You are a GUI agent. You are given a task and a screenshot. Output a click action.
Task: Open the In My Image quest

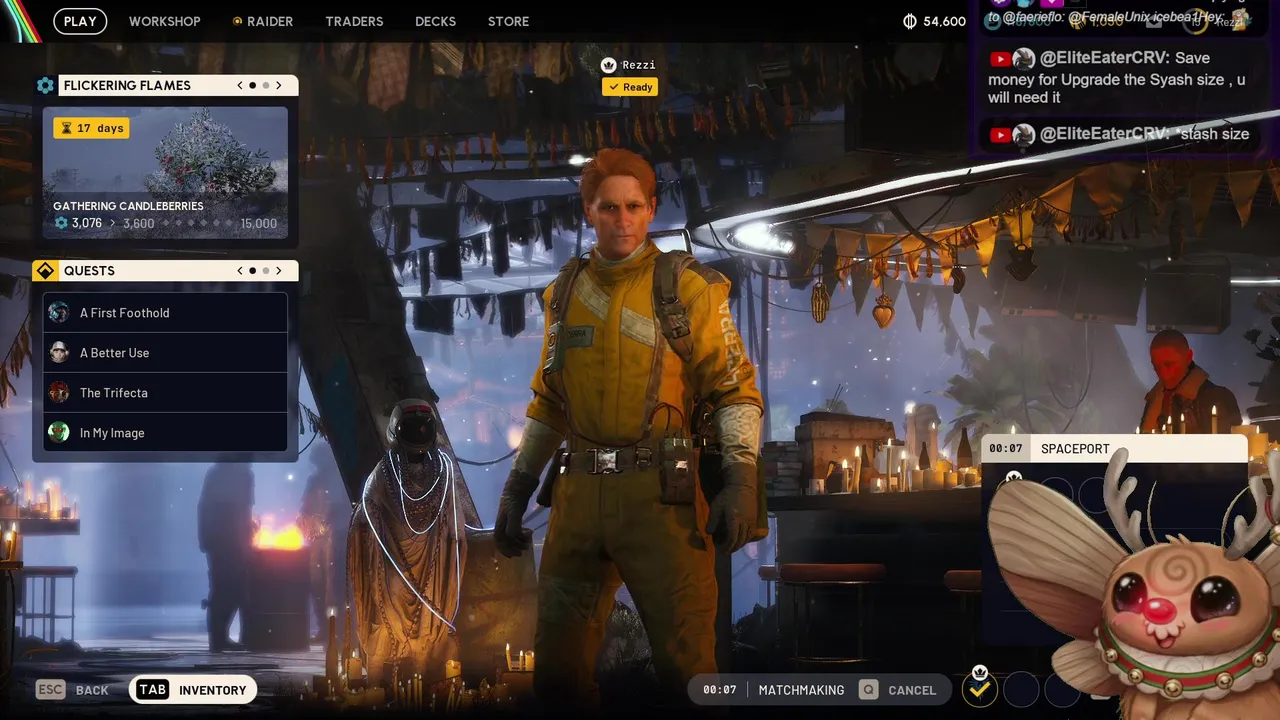click(x=165, y=433)
